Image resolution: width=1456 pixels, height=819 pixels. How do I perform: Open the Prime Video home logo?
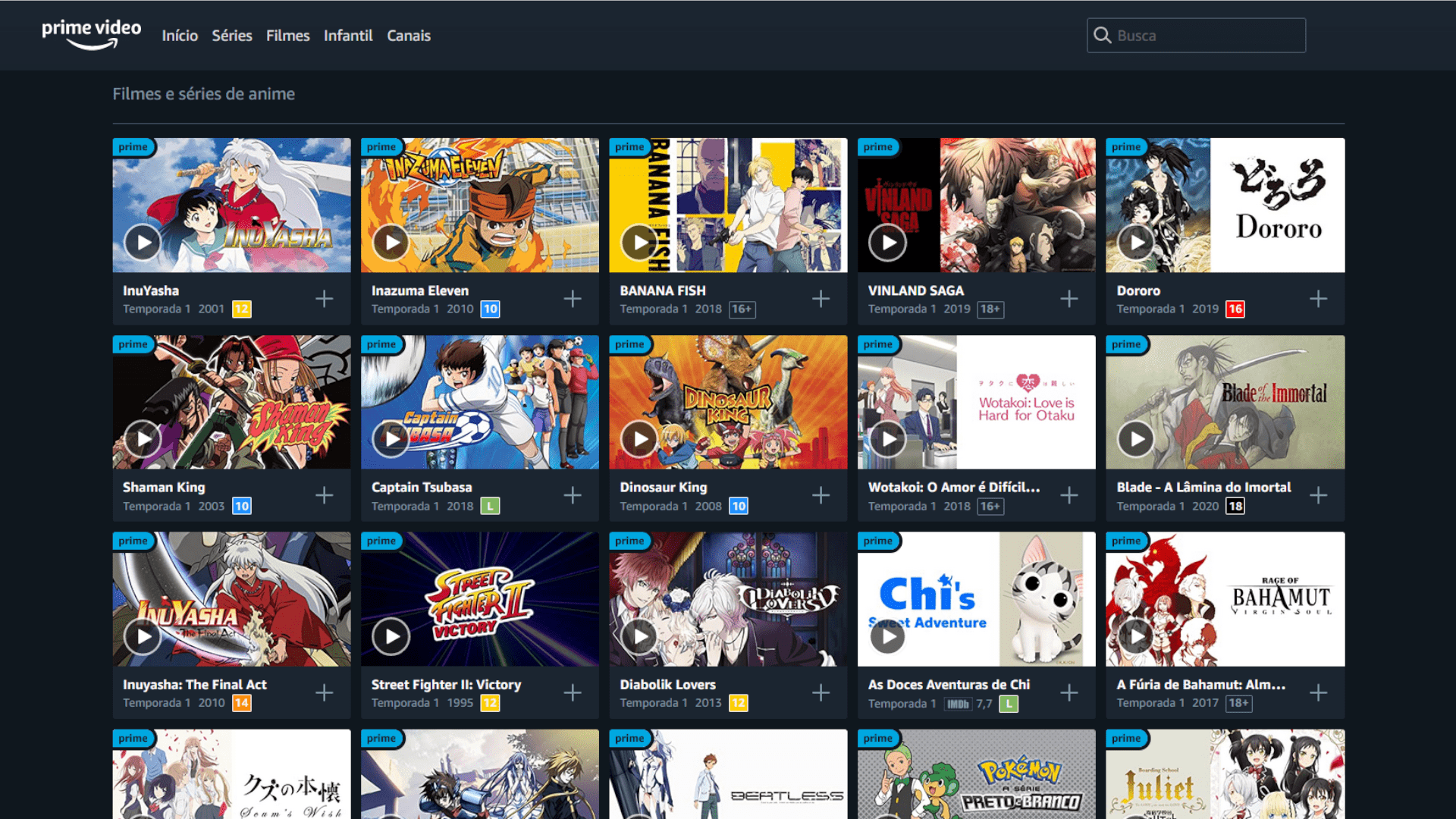[91, 34]
